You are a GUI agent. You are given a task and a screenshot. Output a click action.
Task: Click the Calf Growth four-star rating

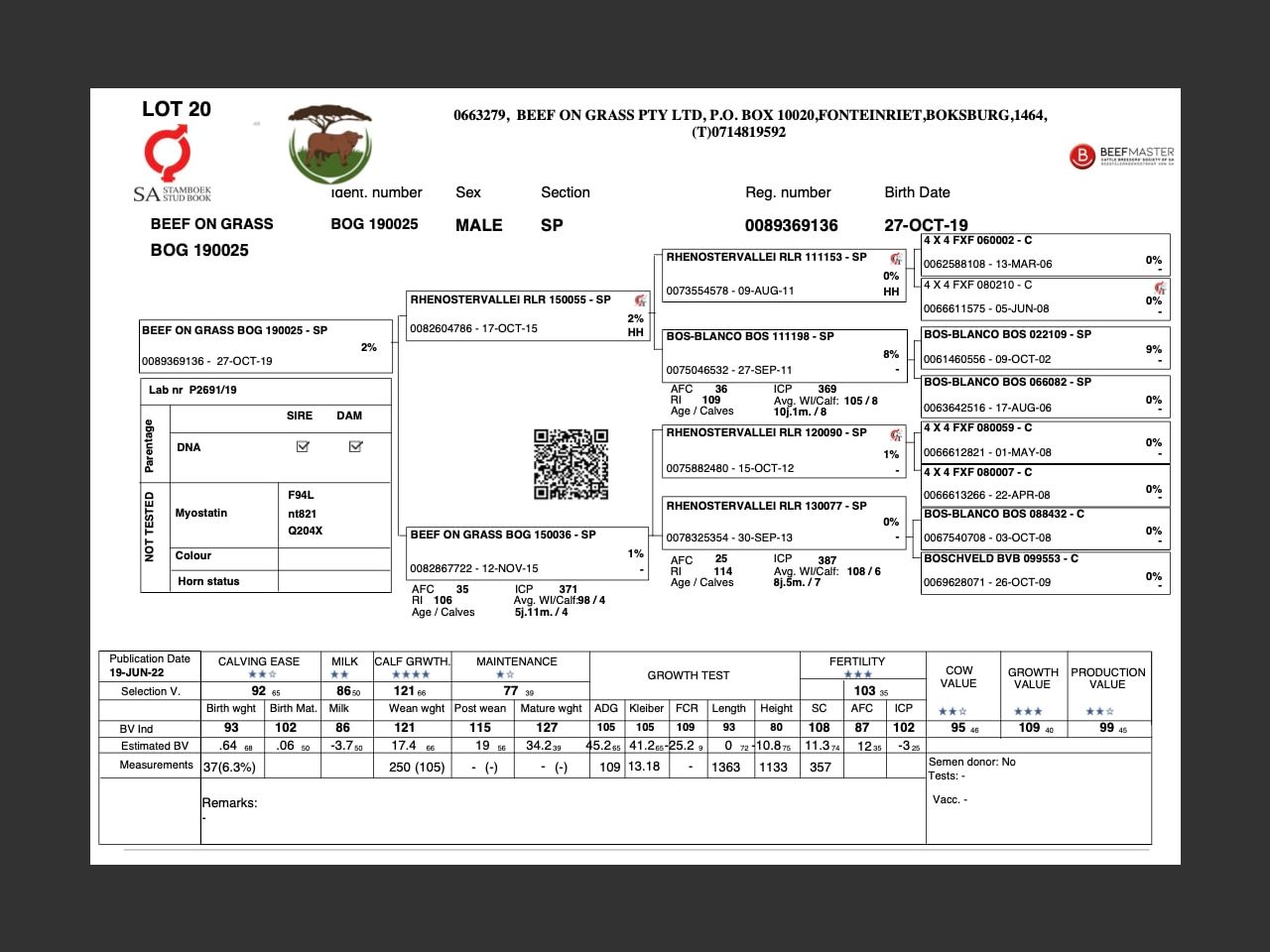(x=411, y=674)
